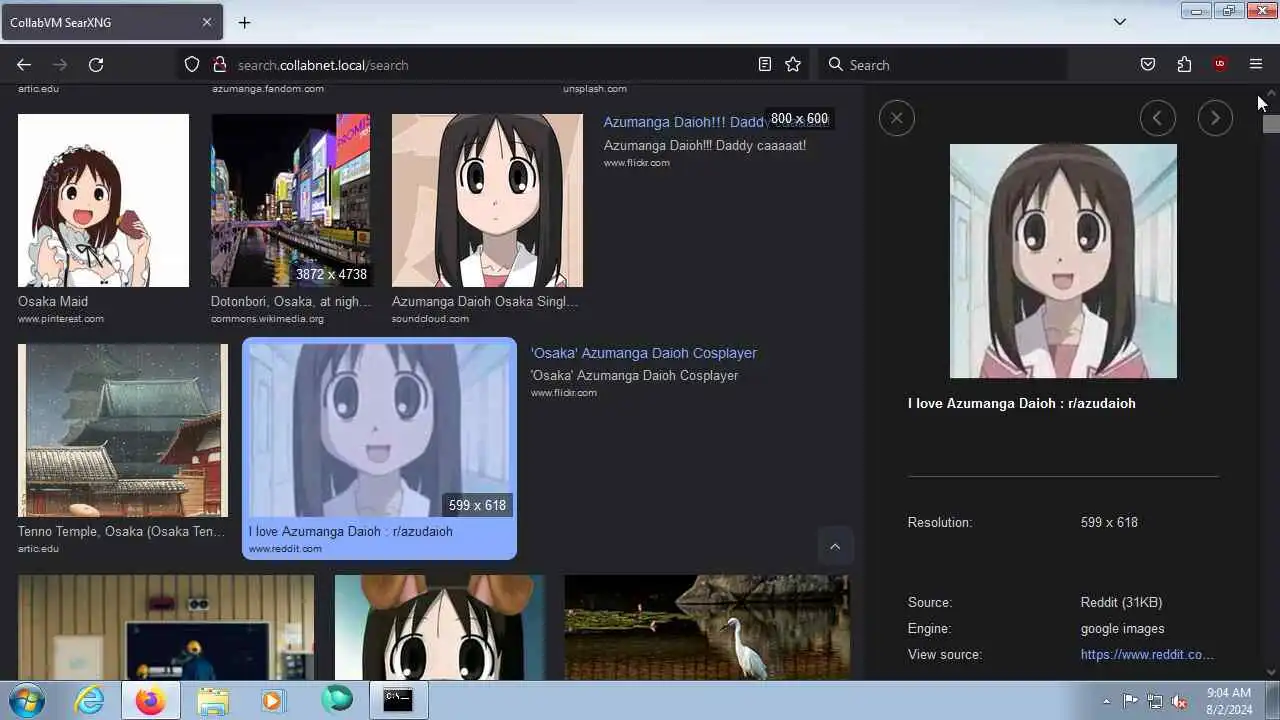This screenshot has width=1280, height=720.
Task: Reload the current page
Action: (96, 65)
